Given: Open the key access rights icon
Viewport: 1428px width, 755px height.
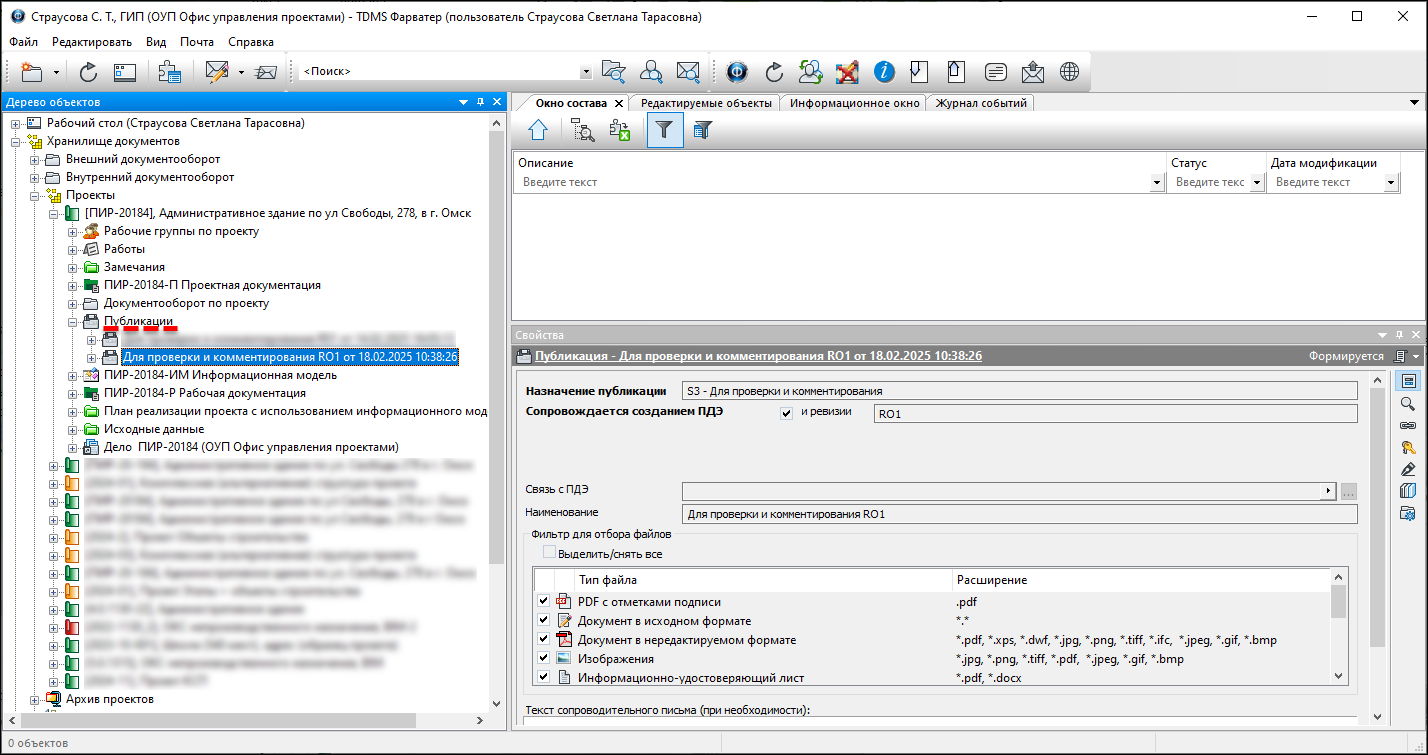Looking at the screenshot, I should [1407, 447].
